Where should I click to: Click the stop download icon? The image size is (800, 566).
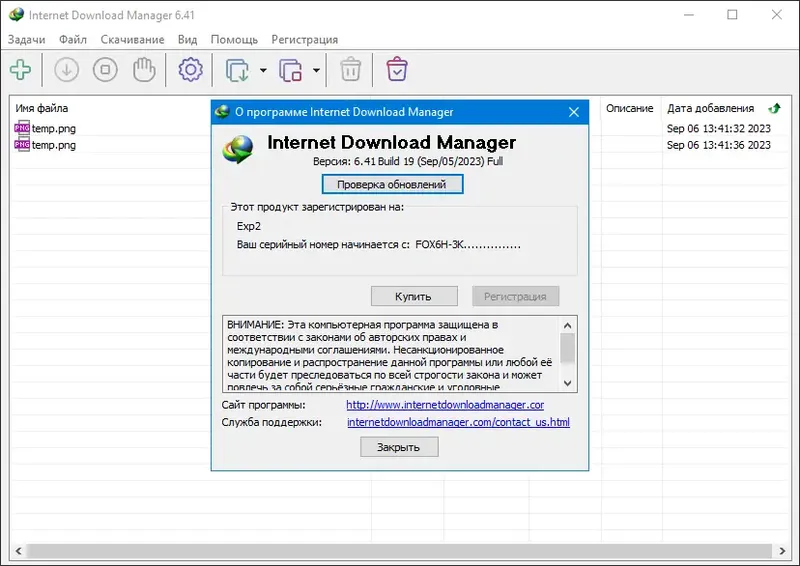click(x=105, y=70)
